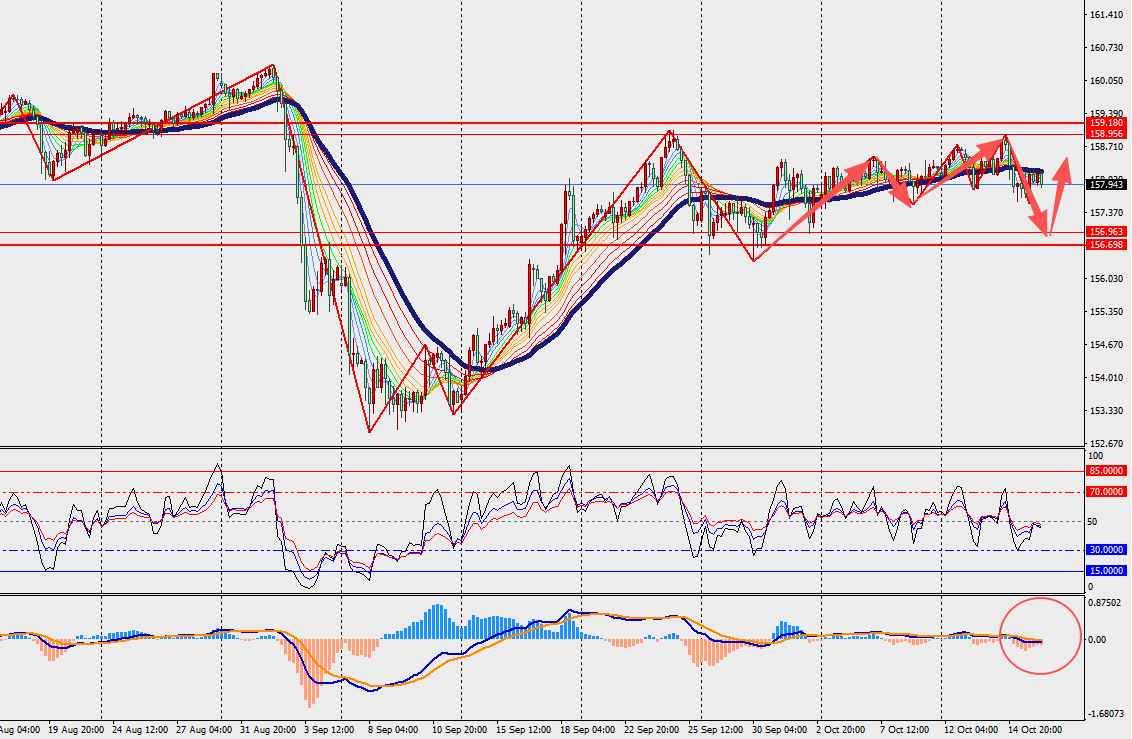Image resolution: width=1132 pixels, height=739 pixels.
Task: Click the 7 Oct 12:00 time label
Action: coord(905,730)
